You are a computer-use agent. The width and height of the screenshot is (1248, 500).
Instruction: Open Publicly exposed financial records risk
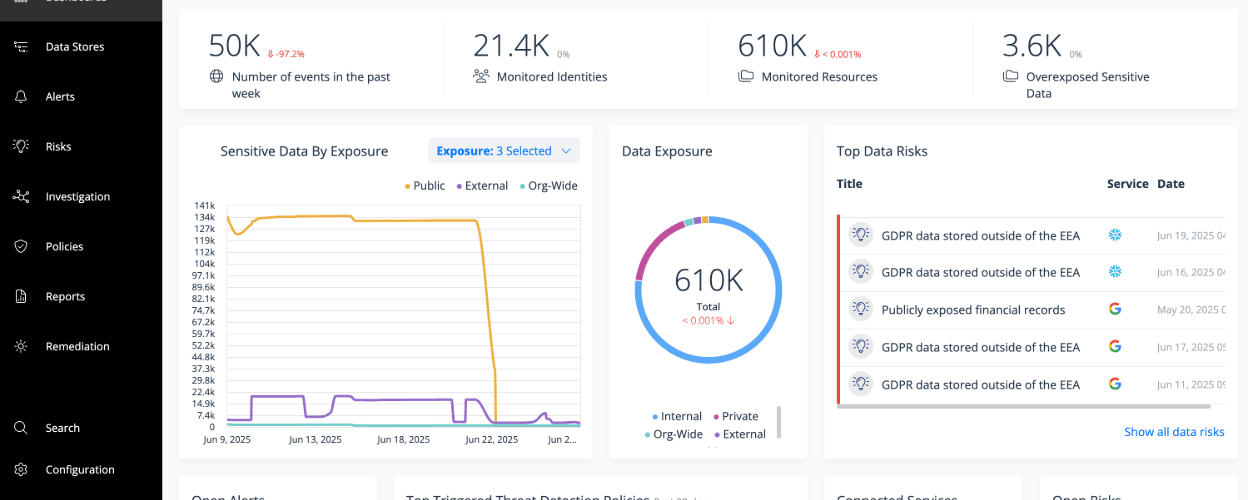[x=1031, y=310]
